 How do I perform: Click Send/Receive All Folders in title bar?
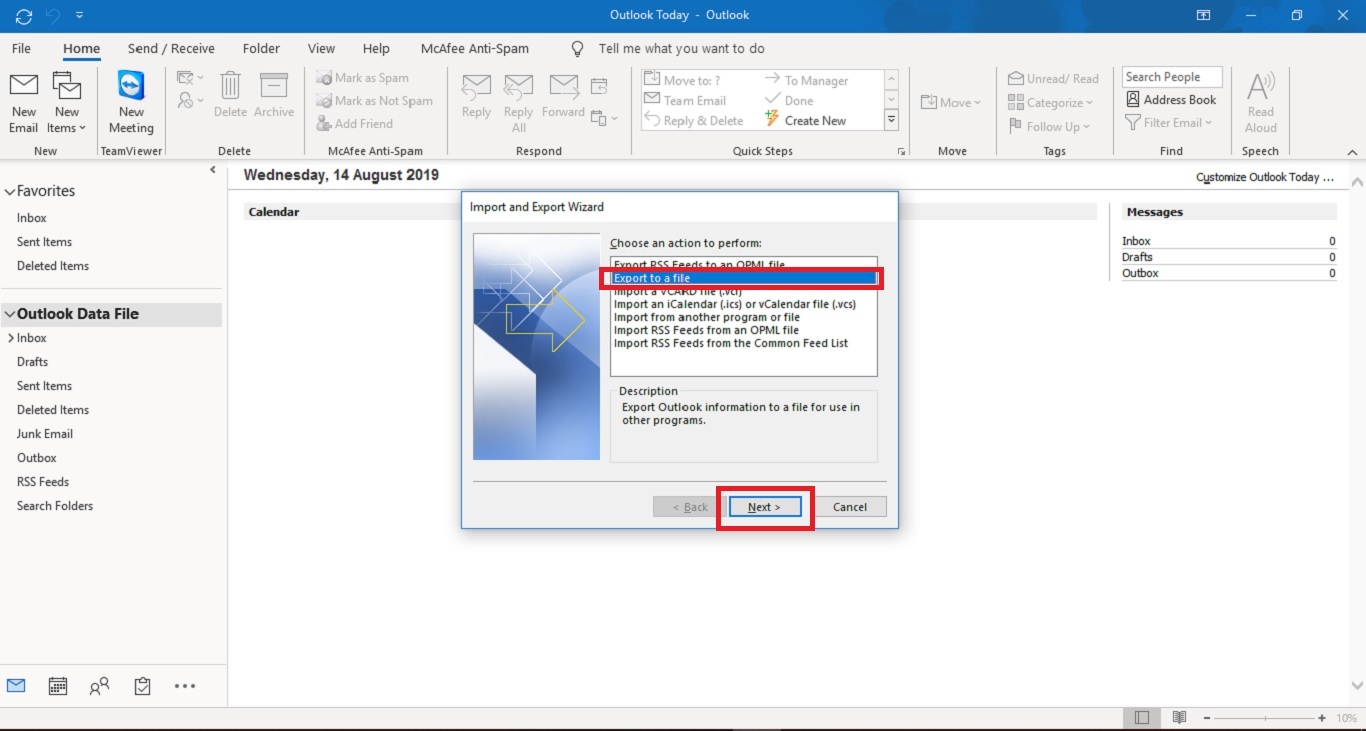[24, 16]
